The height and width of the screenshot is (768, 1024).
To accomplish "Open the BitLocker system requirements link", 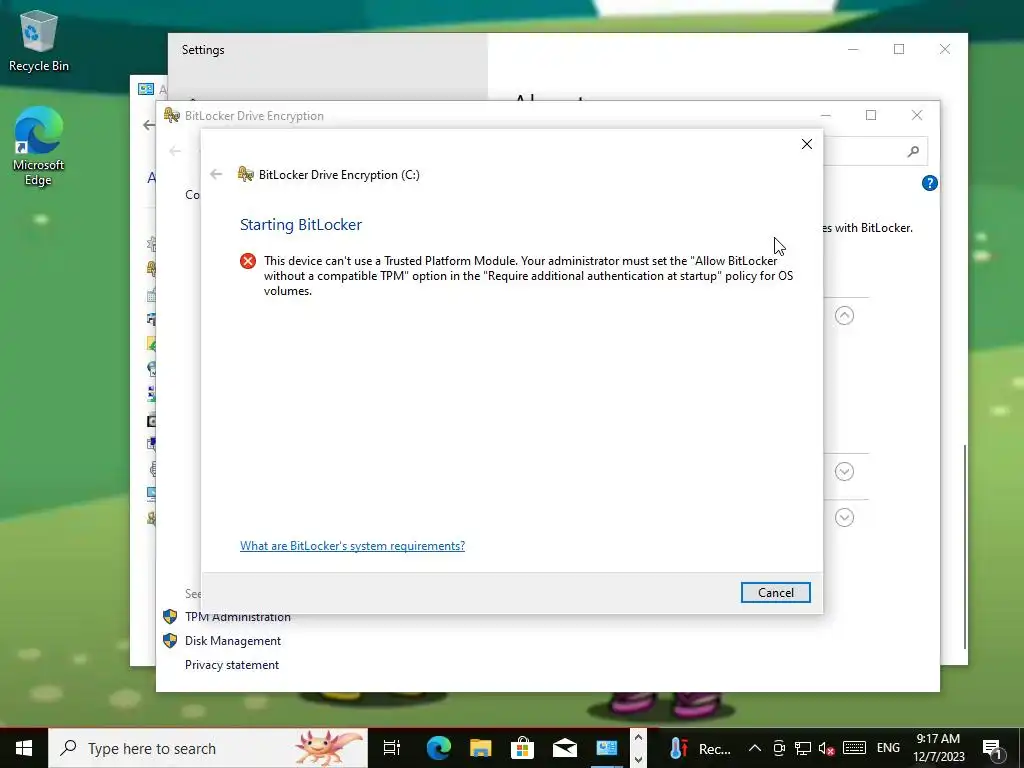I will [352, 545].
